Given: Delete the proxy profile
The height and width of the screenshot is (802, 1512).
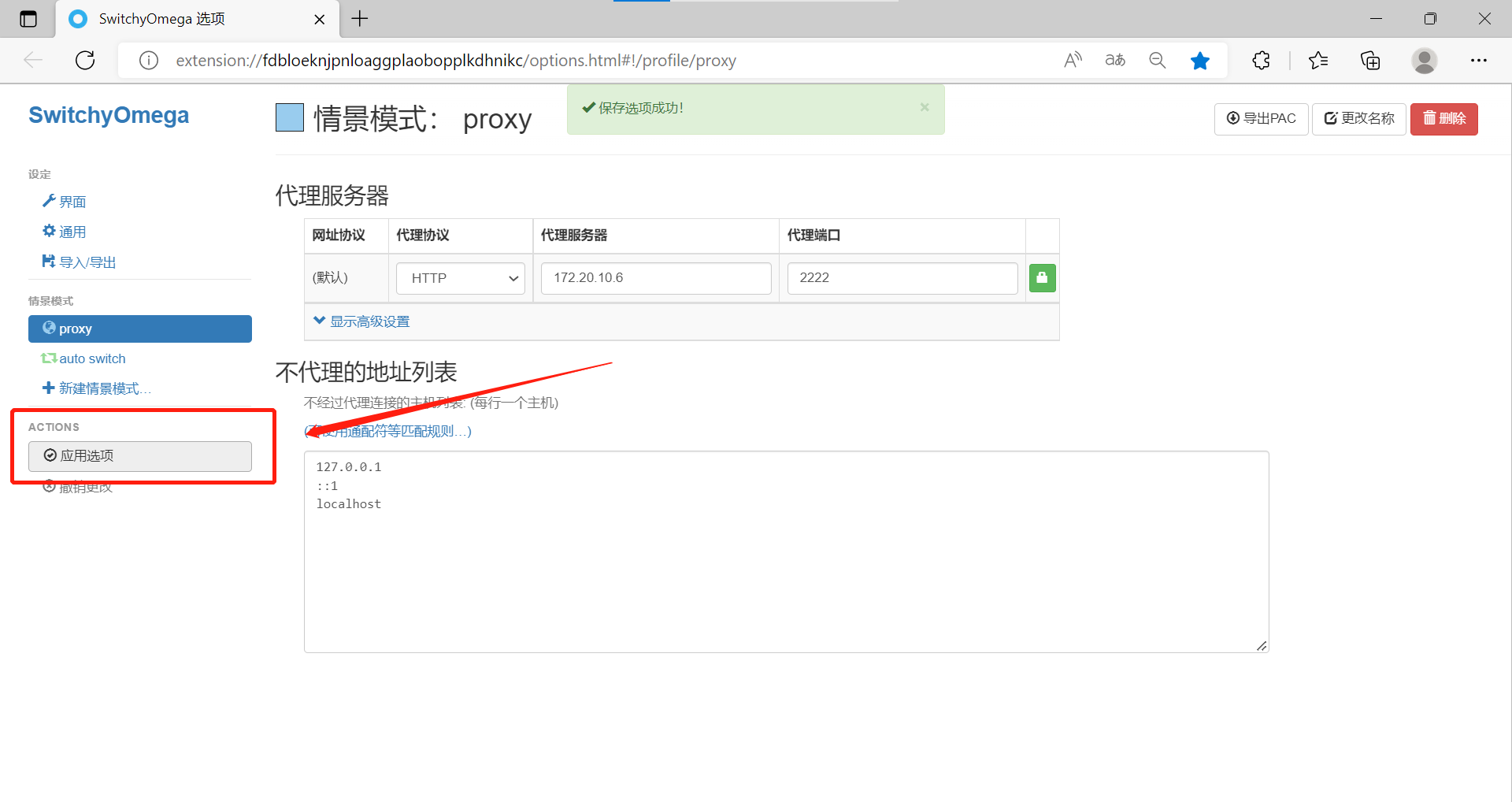Looking at the screenshot, I should point(1443,119).
